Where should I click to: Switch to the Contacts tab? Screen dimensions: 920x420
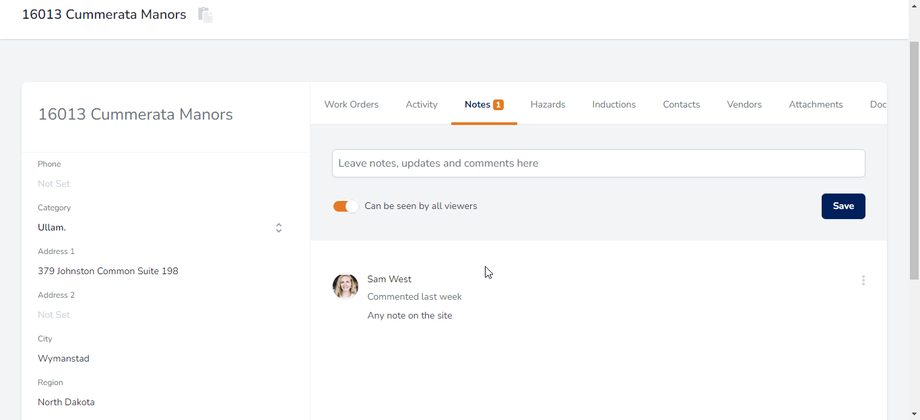pos(681,104)
